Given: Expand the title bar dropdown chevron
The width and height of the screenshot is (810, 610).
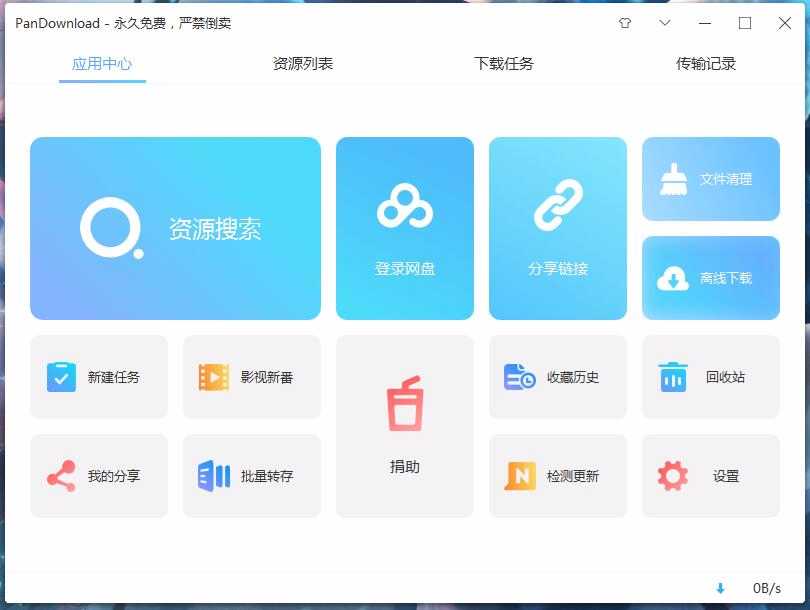Looking at the screenshot, I should [x=665, y=23].
